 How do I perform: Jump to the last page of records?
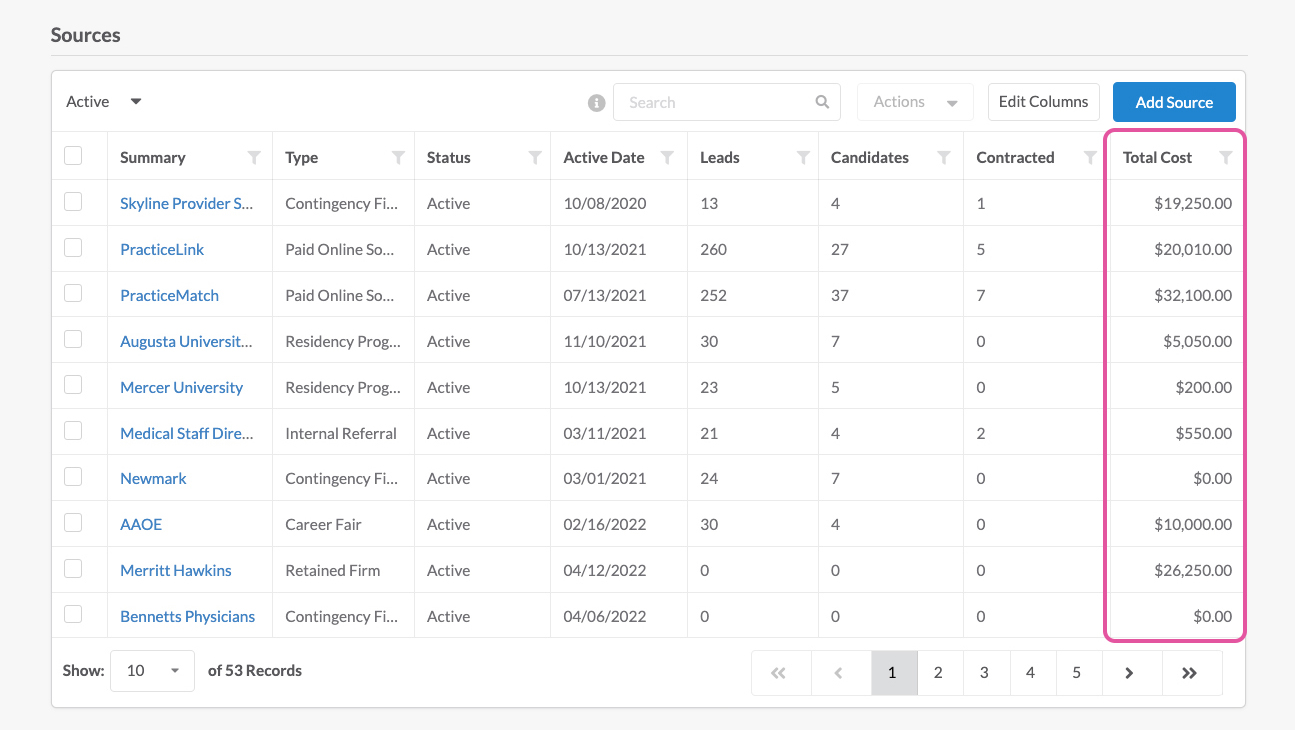[1190, 673]
